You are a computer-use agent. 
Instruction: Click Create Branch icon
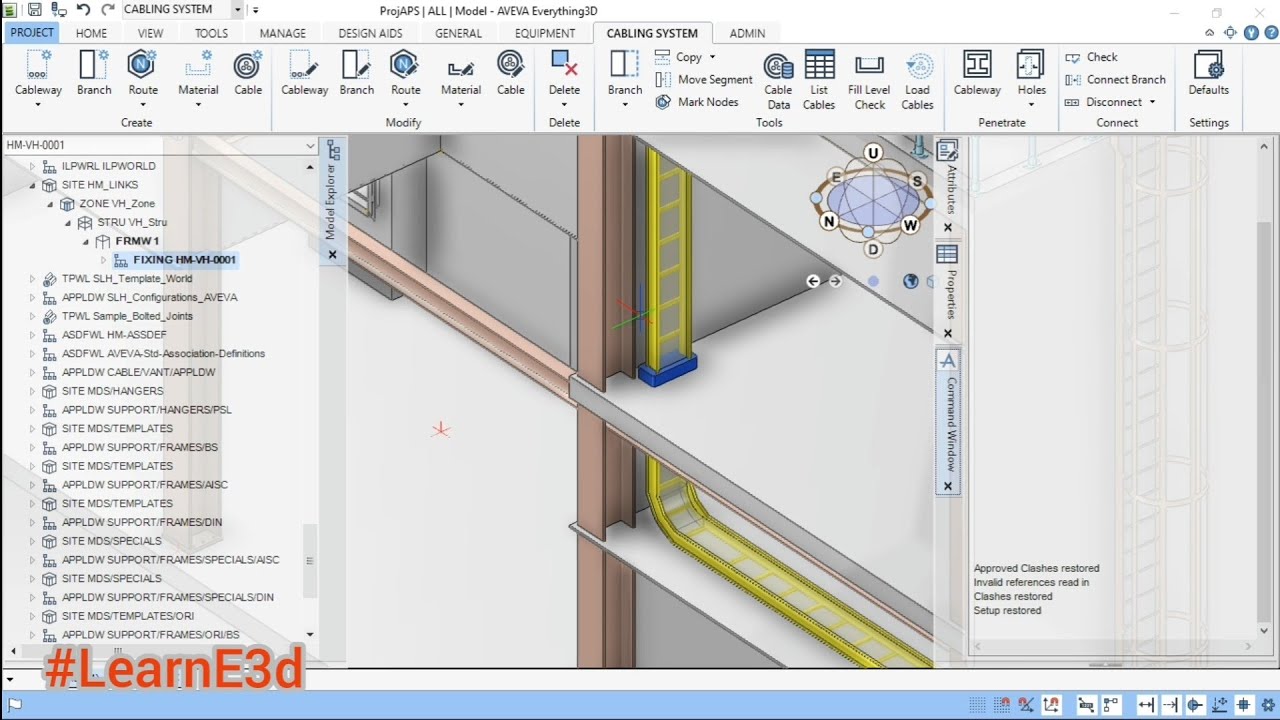coord(94,65)
